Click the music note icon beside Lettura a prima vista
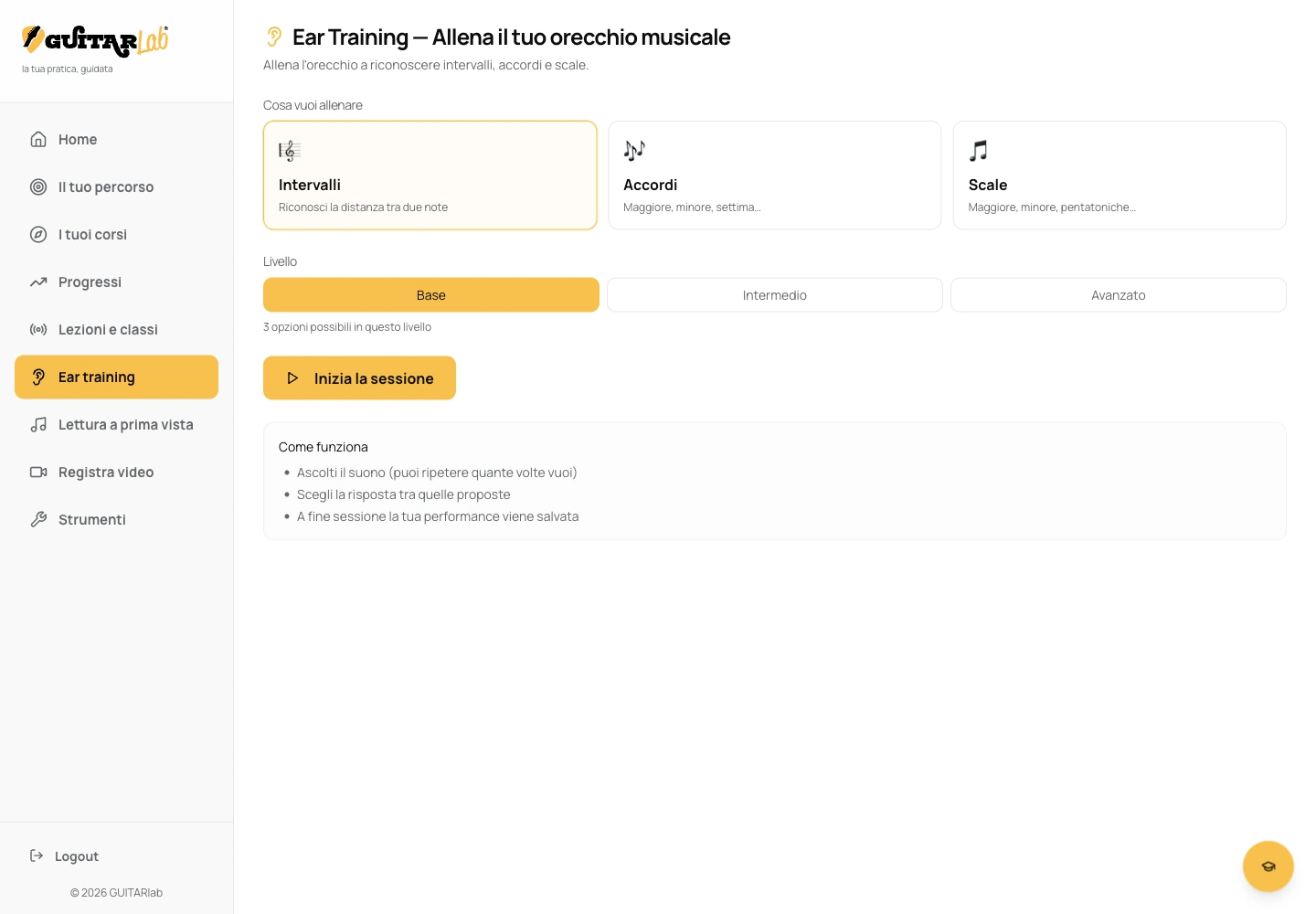This screenshot has width=1316, height=914. 38,424
